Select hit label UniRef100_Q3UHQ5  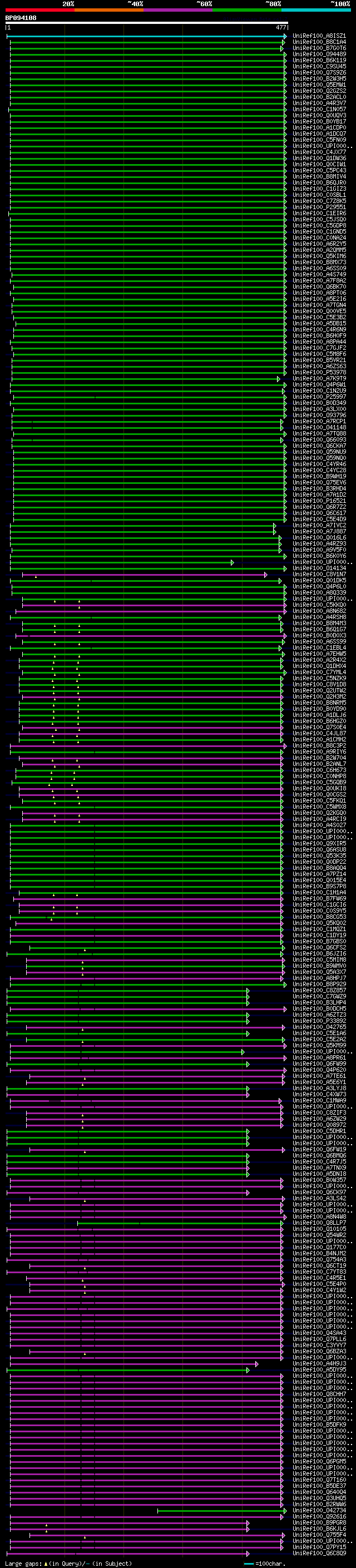(319, 1498)
